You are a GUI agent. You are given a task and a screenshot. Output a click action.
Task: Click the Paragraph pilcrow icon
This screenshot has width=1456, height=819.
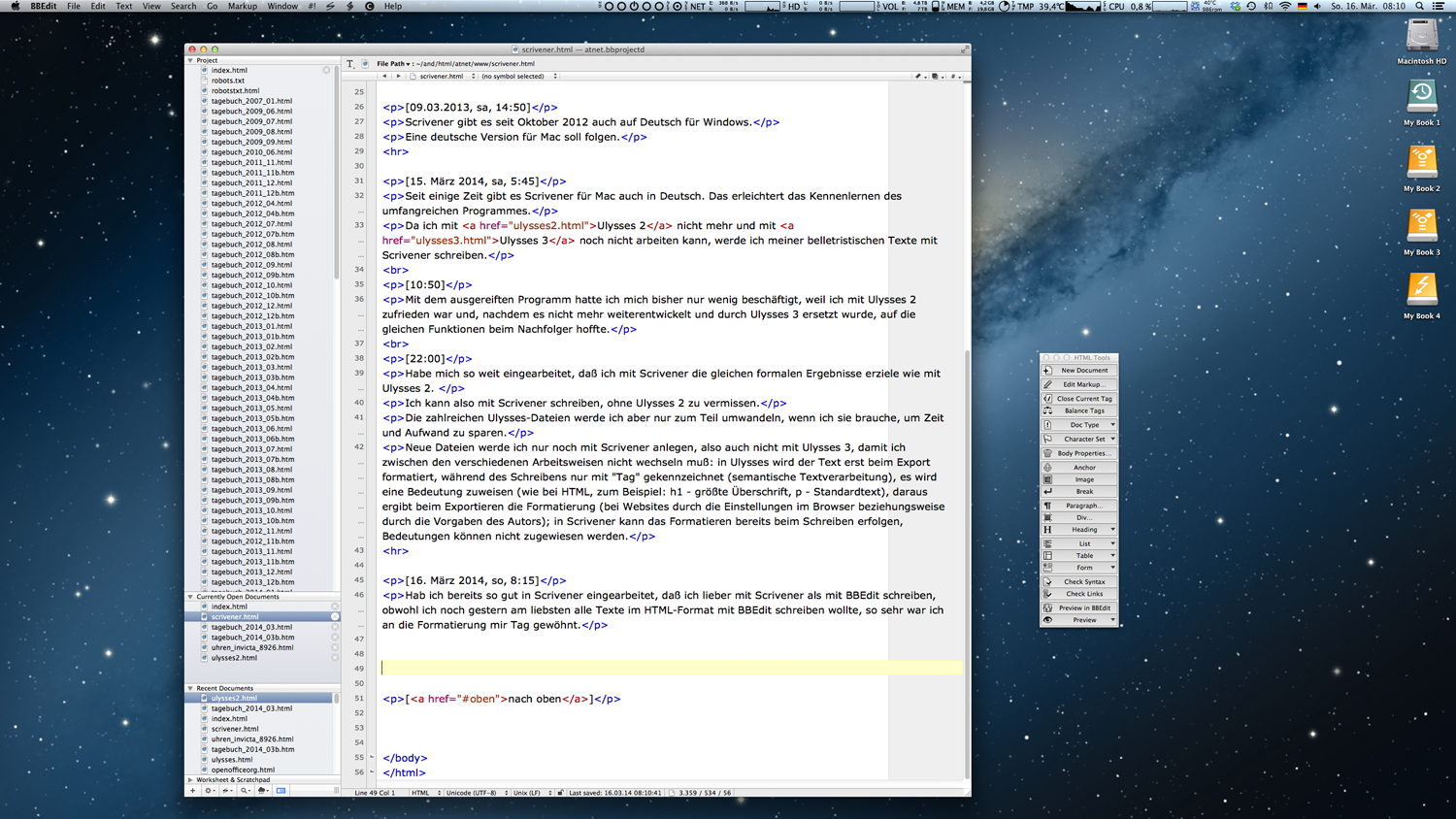coord(1047,506)
